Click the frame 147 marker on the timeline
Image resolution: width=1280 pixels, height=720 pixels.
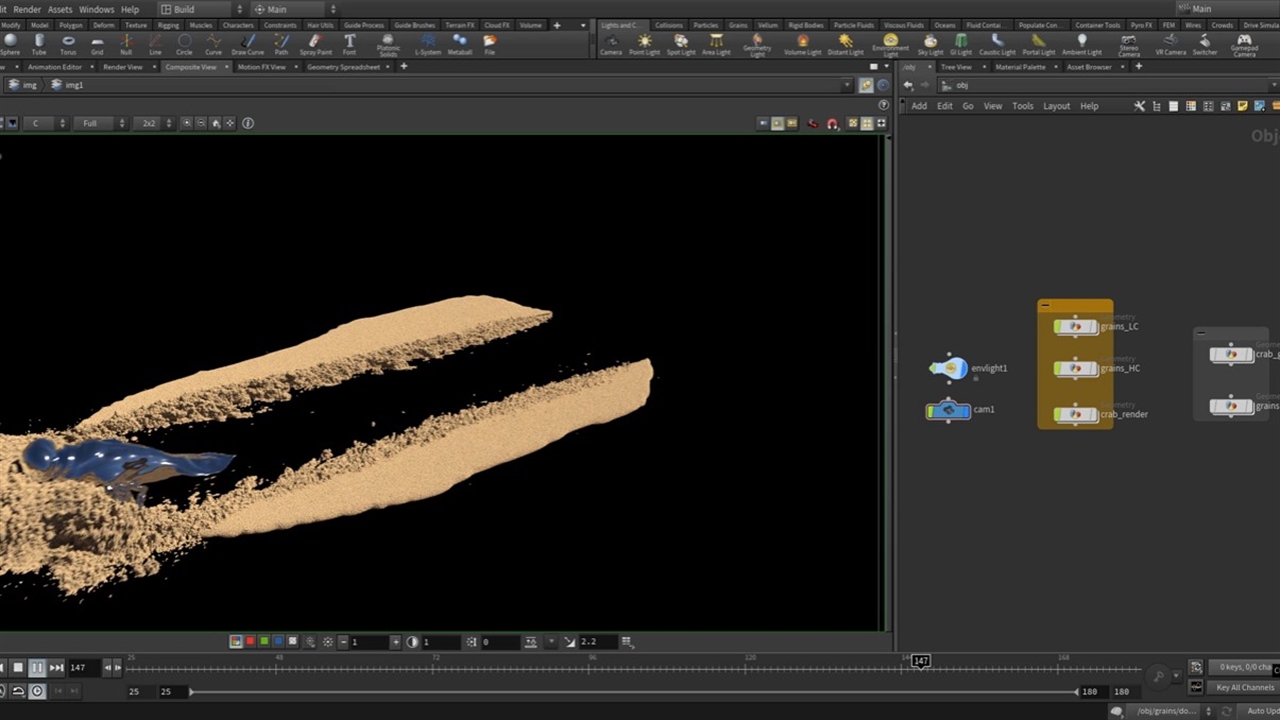pyautogui.click(x=921, y=661)
